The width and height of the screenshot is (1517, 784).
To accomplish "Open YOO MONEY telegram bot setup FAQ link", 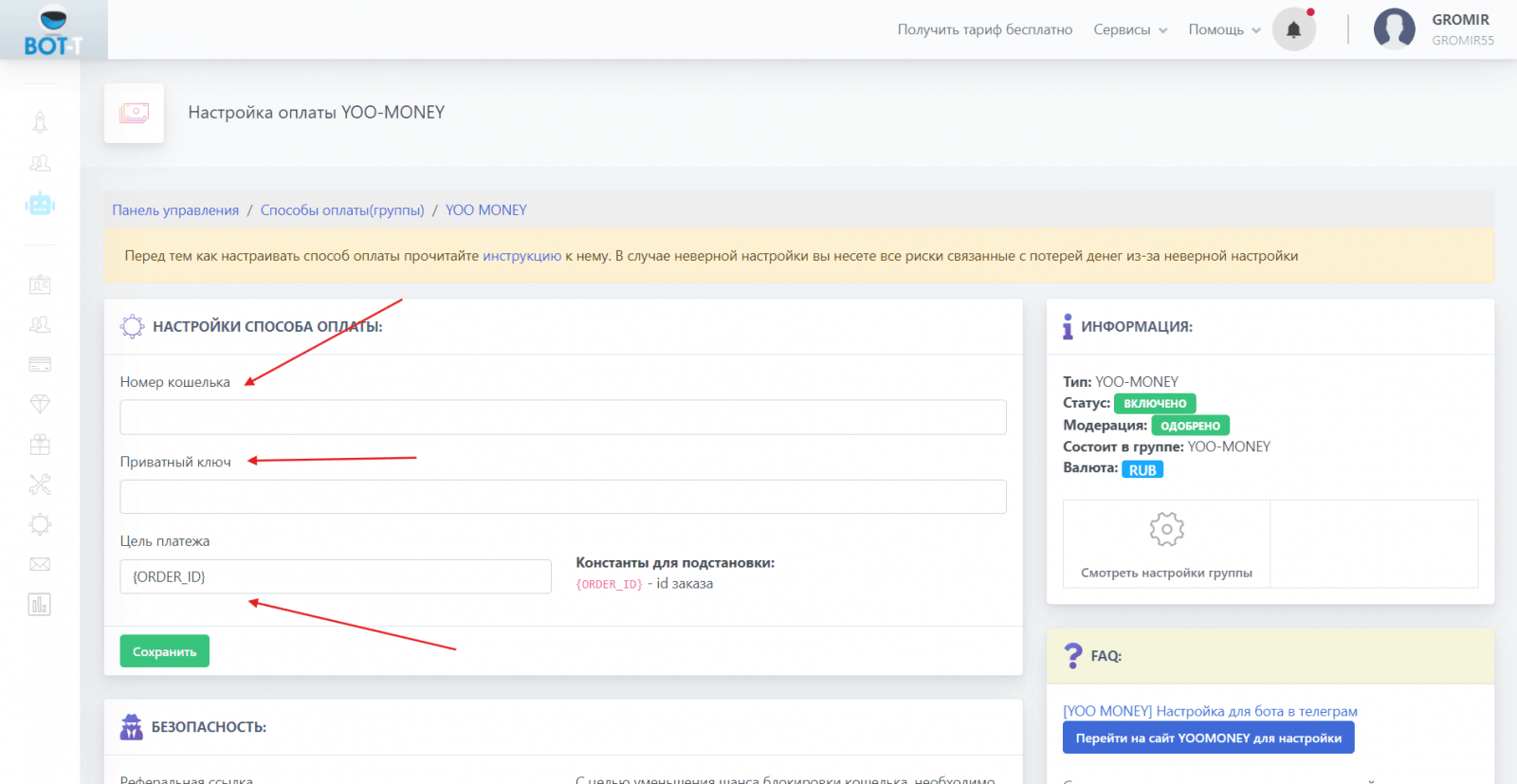I will [x=1210, y=711].
